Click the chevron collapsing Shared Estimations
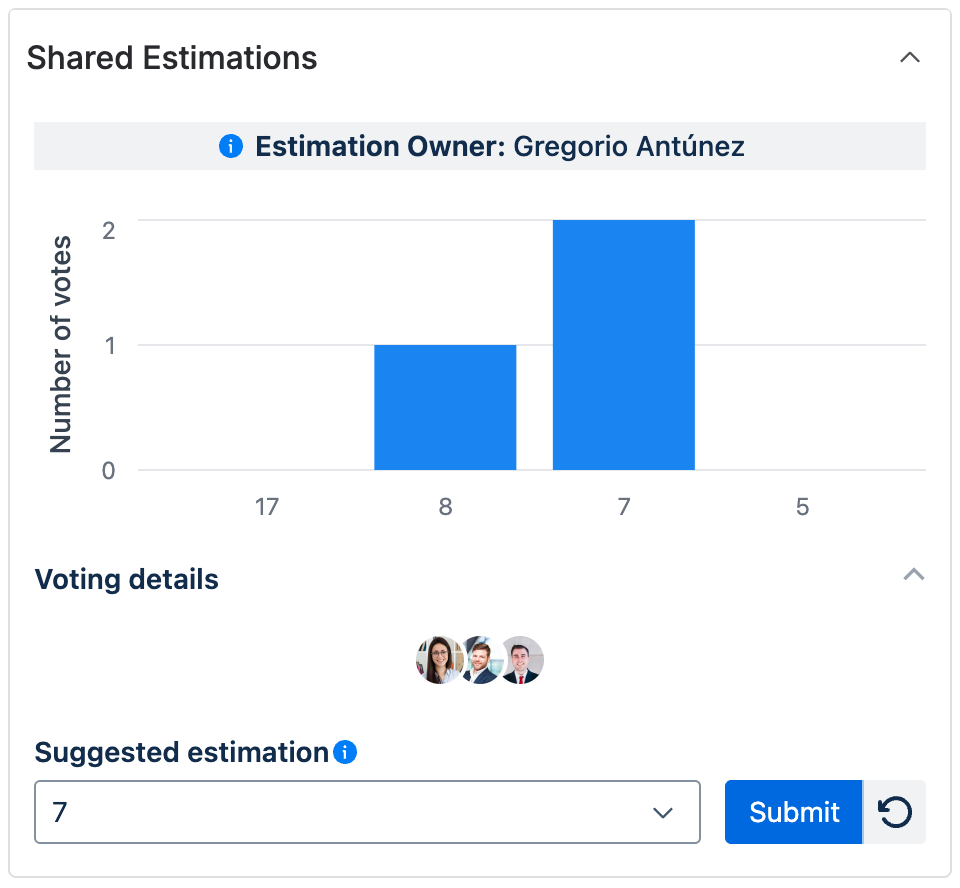The width and height of the screenshot is (960, 888). click(910, 58)
